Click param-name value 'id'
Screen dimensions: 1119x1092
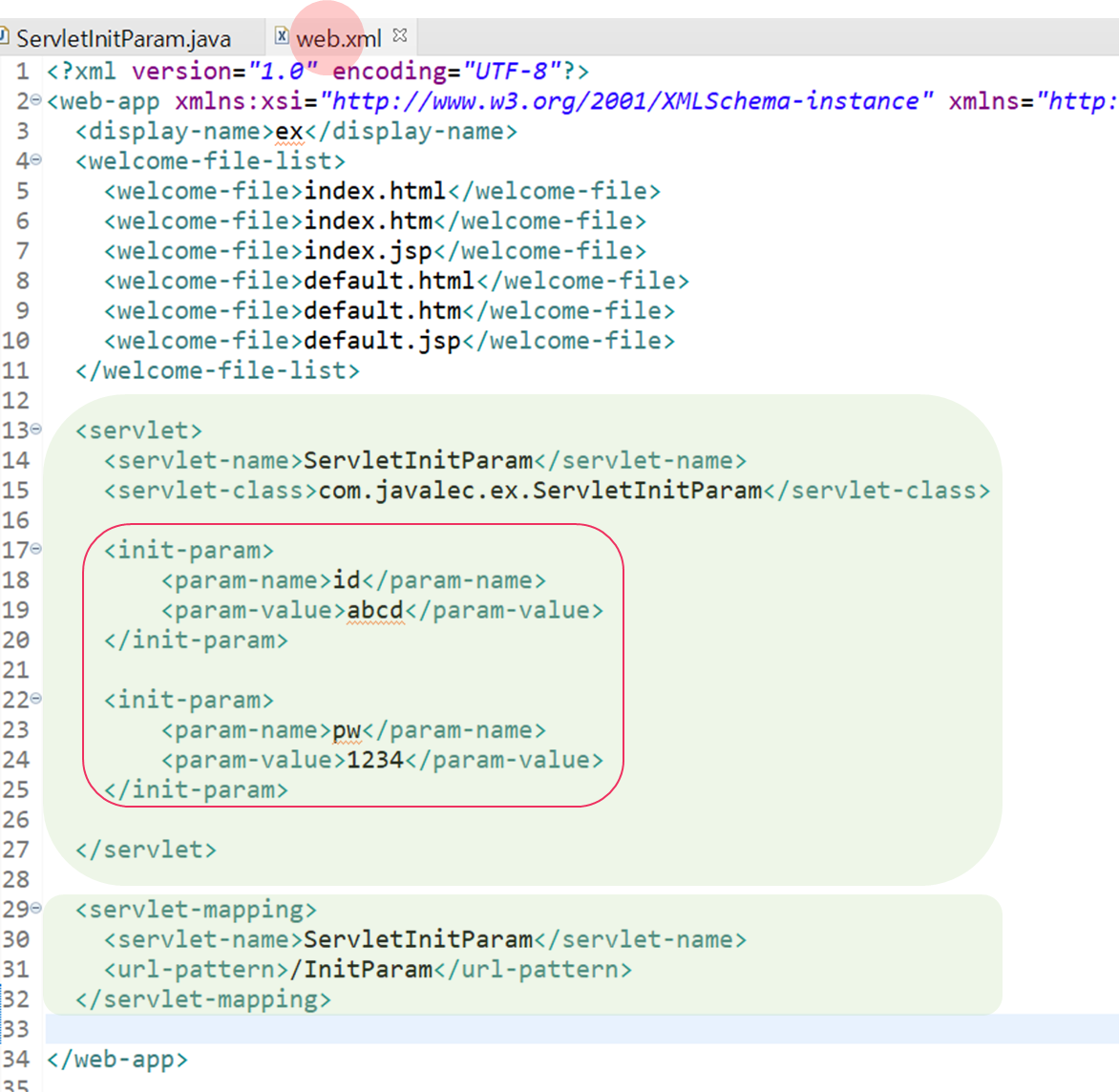pos(347,580)
